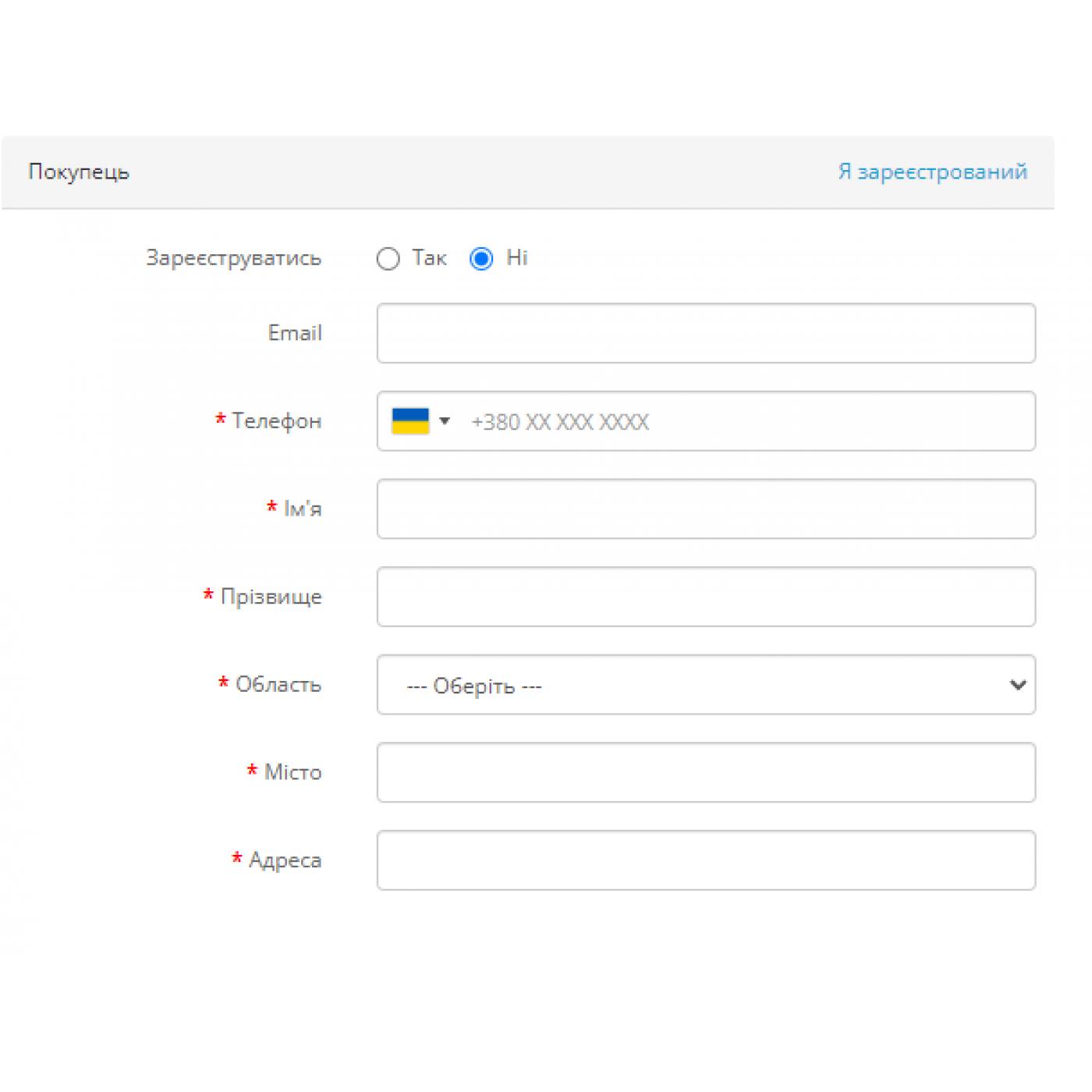The width and height of the screenshot is (1092, 1092).
Task: Focus the Прізвище input box
Action: pos(706,597)
